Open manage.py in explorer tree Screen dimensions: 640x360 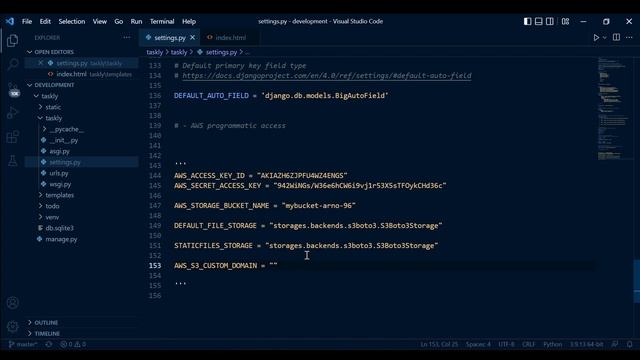[61, 239]
